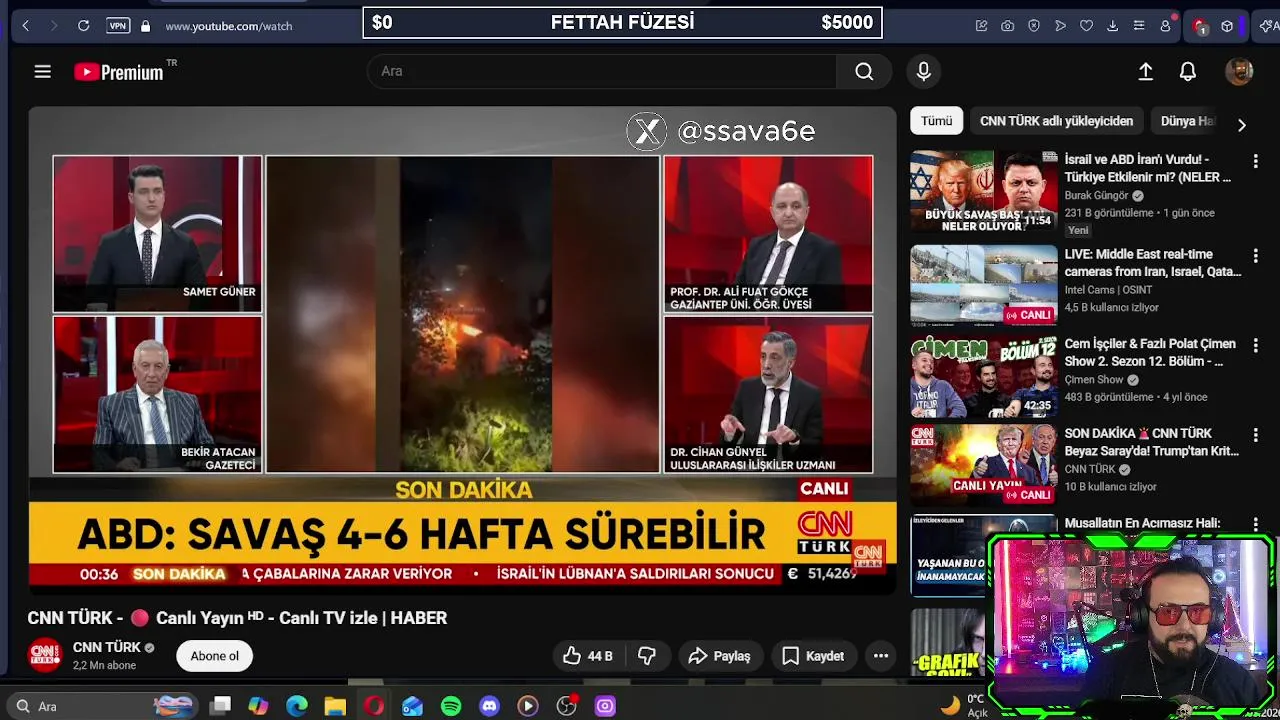The height and width of the screenshot is (720, 1280).
Task: Open the ad blocker shield icon
Action: (x=1034, y=26)
